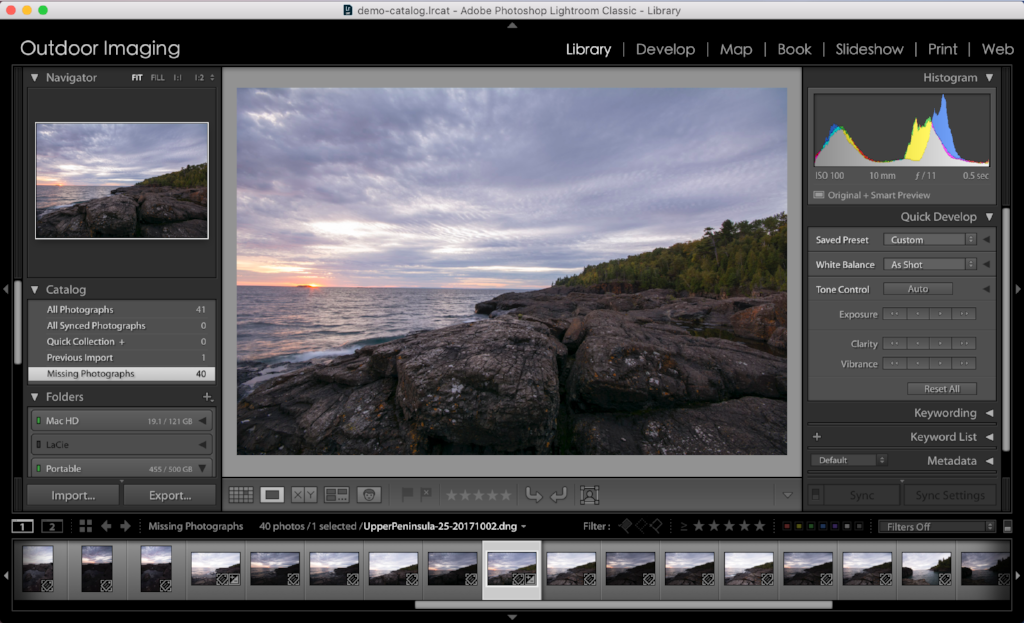The height and width of the screenshot is (623, 1024).
Task: Collapse the Histogram panel
Action: (x=989, y=77)
